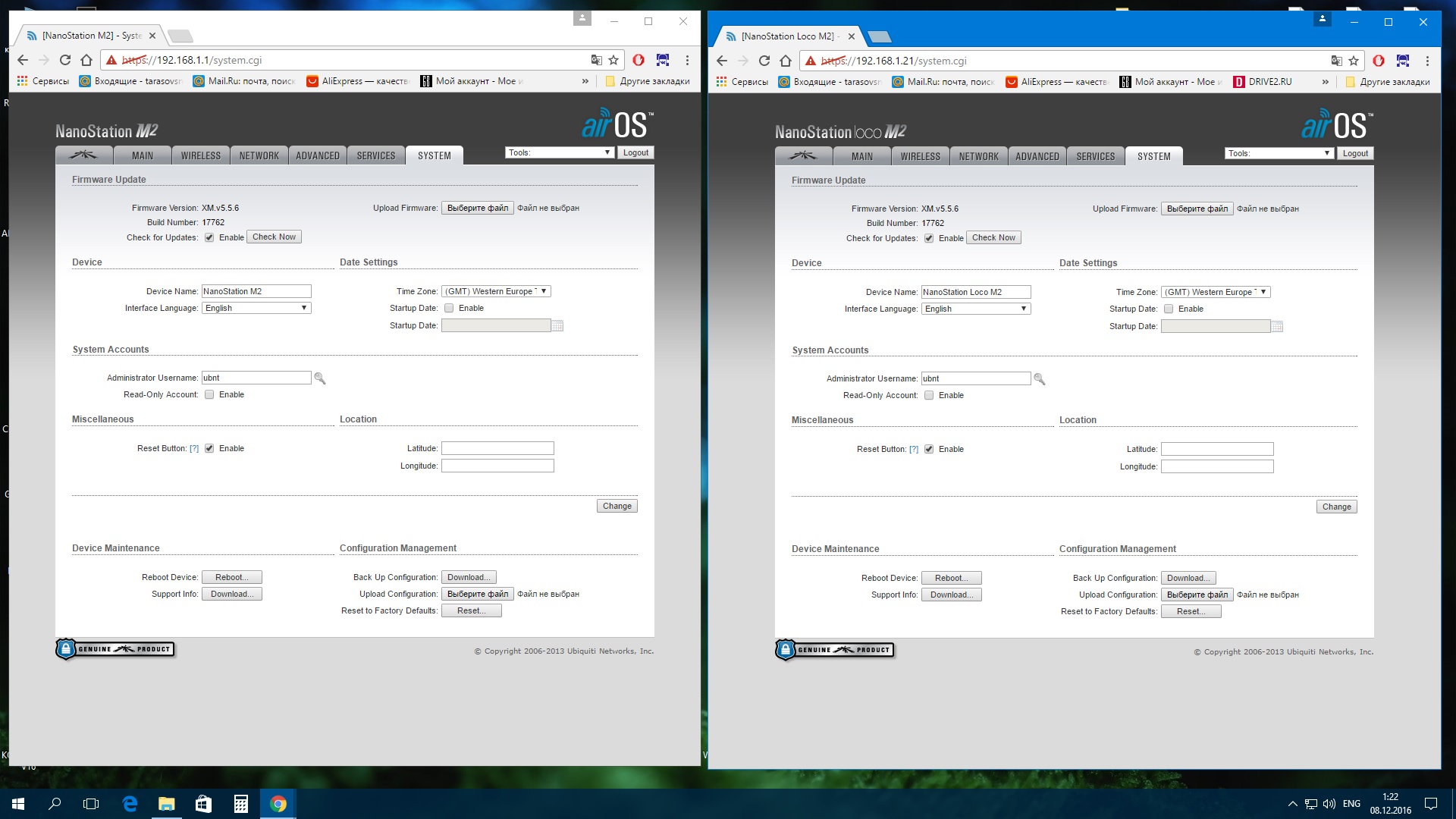Expand hidden bookmarks chevron in left browser
Screen dimensions: 1456x819
585,81
